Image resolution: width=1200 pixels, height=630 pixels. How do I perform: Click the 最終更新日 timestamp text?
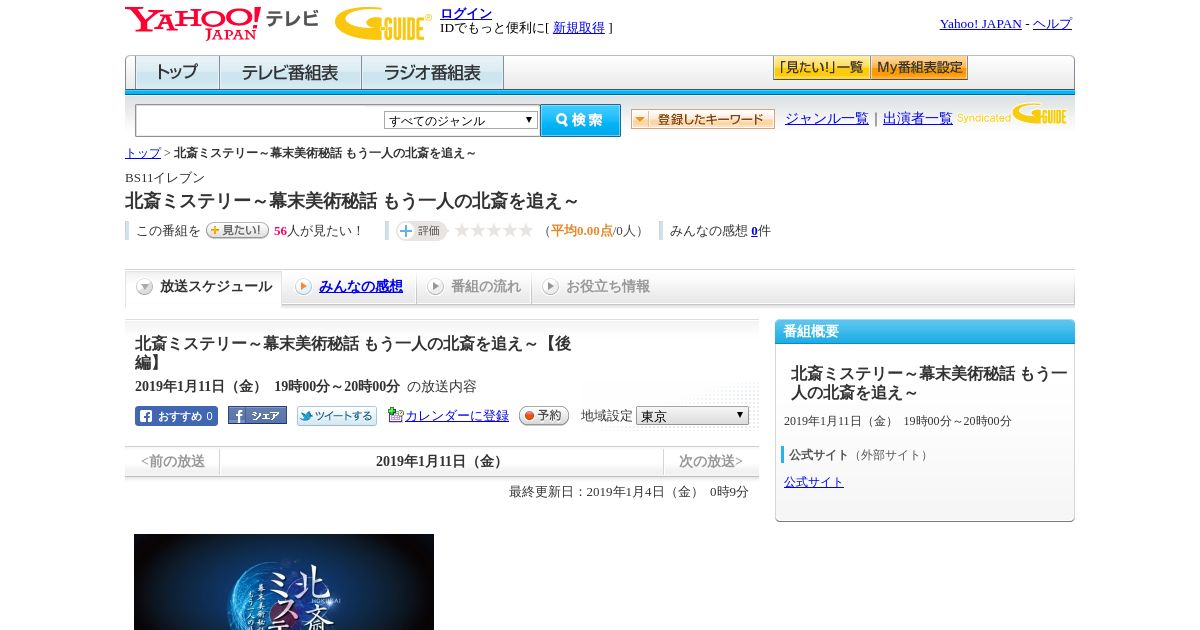pos(629,492)
